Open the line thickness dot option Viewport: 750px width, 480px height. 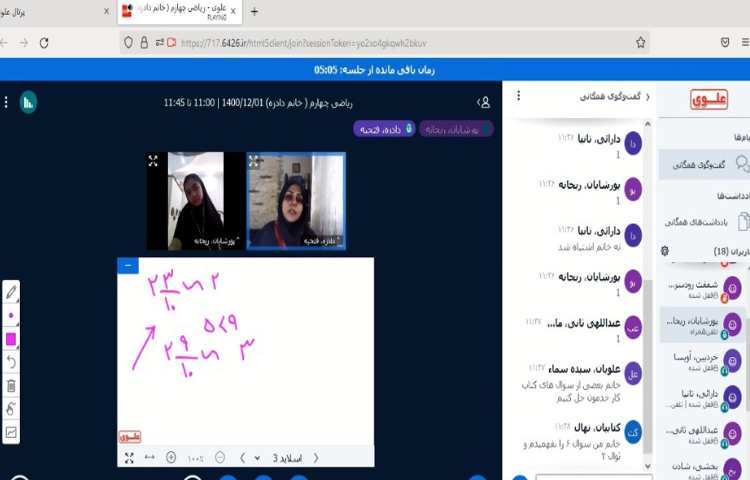pyautogui.click(x=11, y=315)
